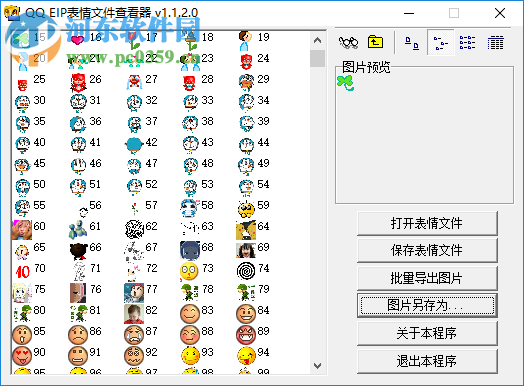This screenshot has height=386, width=524.
Task: Click the 批量导出图片 button
Action: click(427, 278)
